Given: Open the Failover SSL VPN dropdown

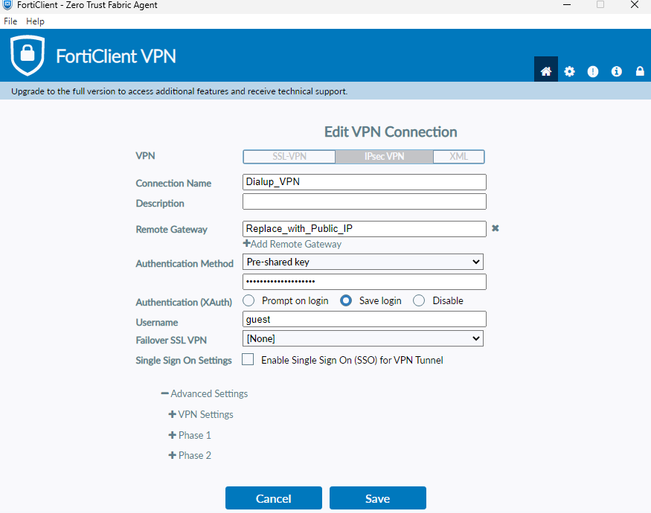Looking at the screenshot, I should tap(364, 339).
